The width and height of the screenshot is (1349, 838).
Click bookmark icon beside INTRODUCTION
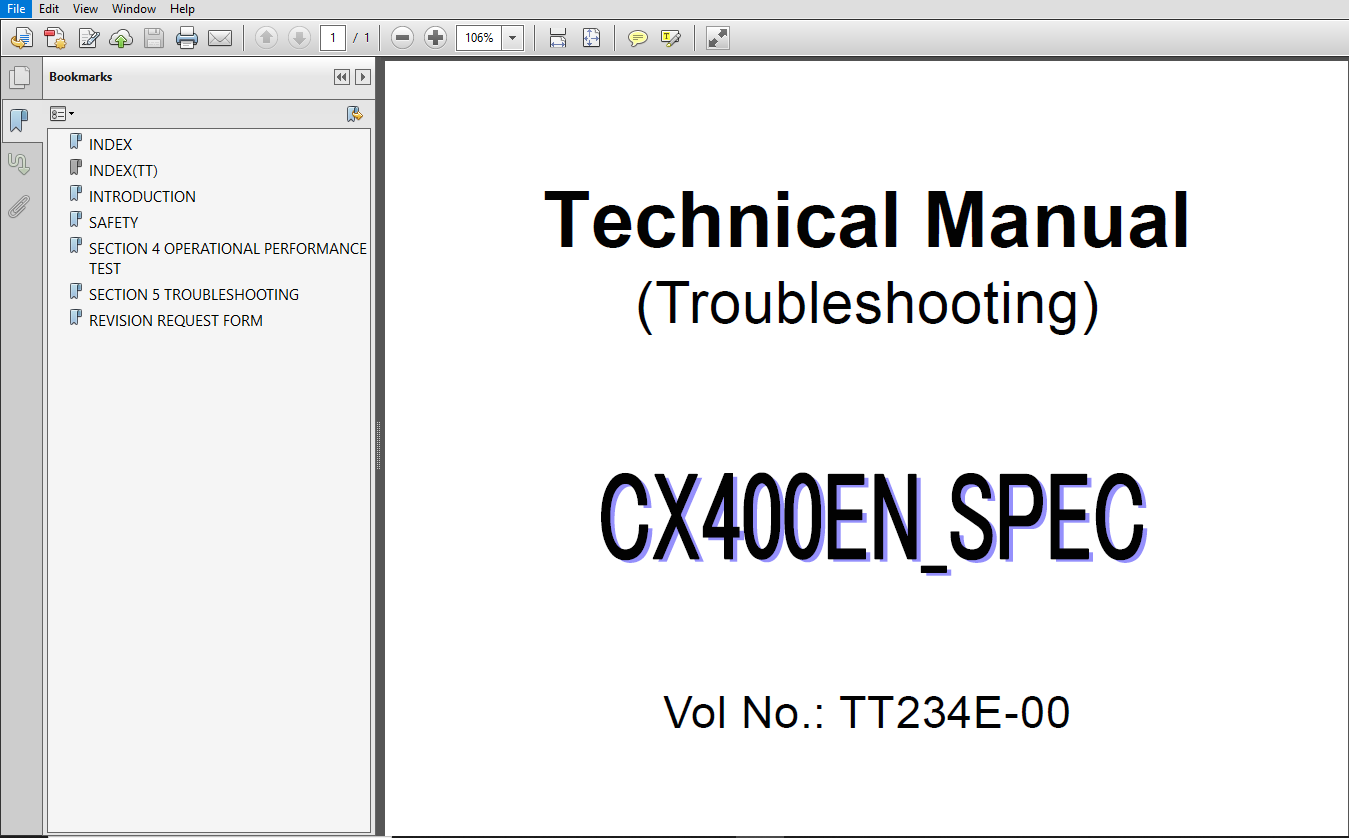tap(75, 194)
